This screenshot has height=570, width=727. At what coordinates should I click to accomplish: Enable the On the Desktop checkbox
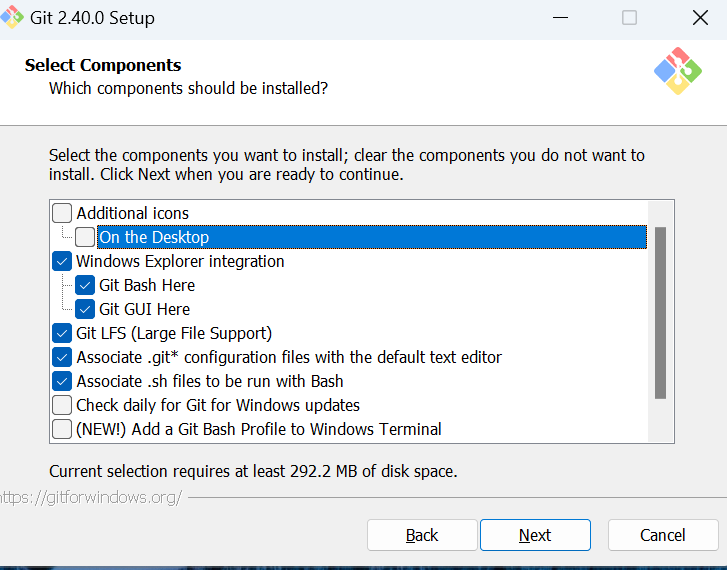click(85, 237)
